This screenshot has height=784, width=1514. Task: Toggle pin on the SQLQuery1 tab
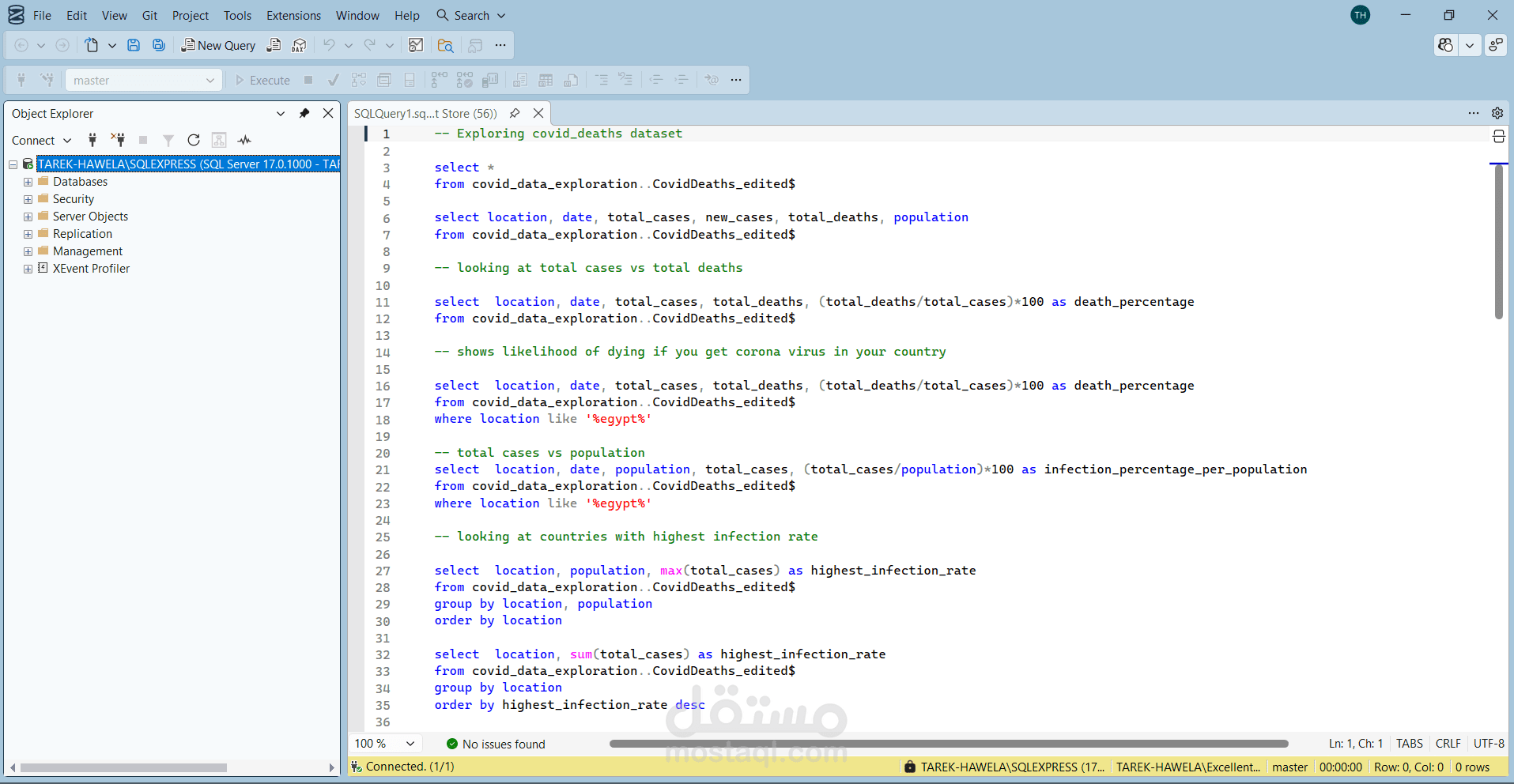515,113
